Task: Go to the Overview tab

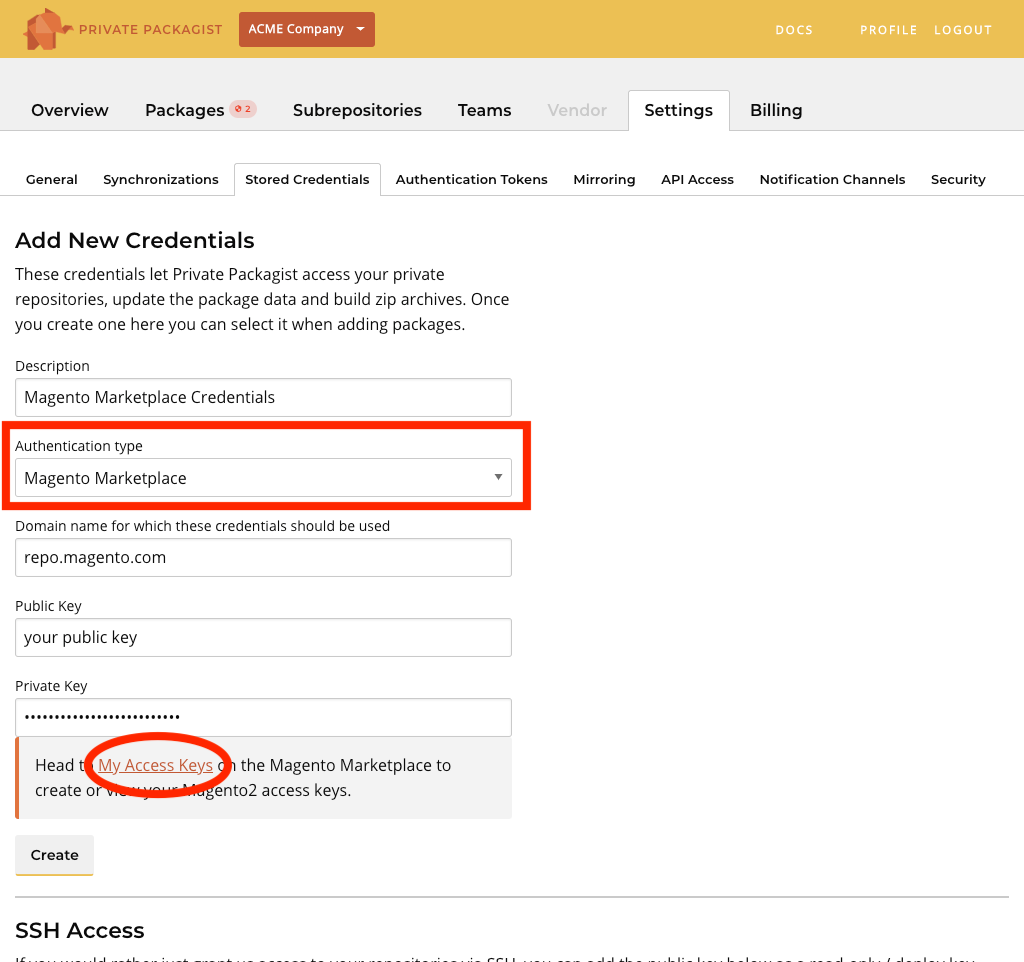Action: coord(69,110)
